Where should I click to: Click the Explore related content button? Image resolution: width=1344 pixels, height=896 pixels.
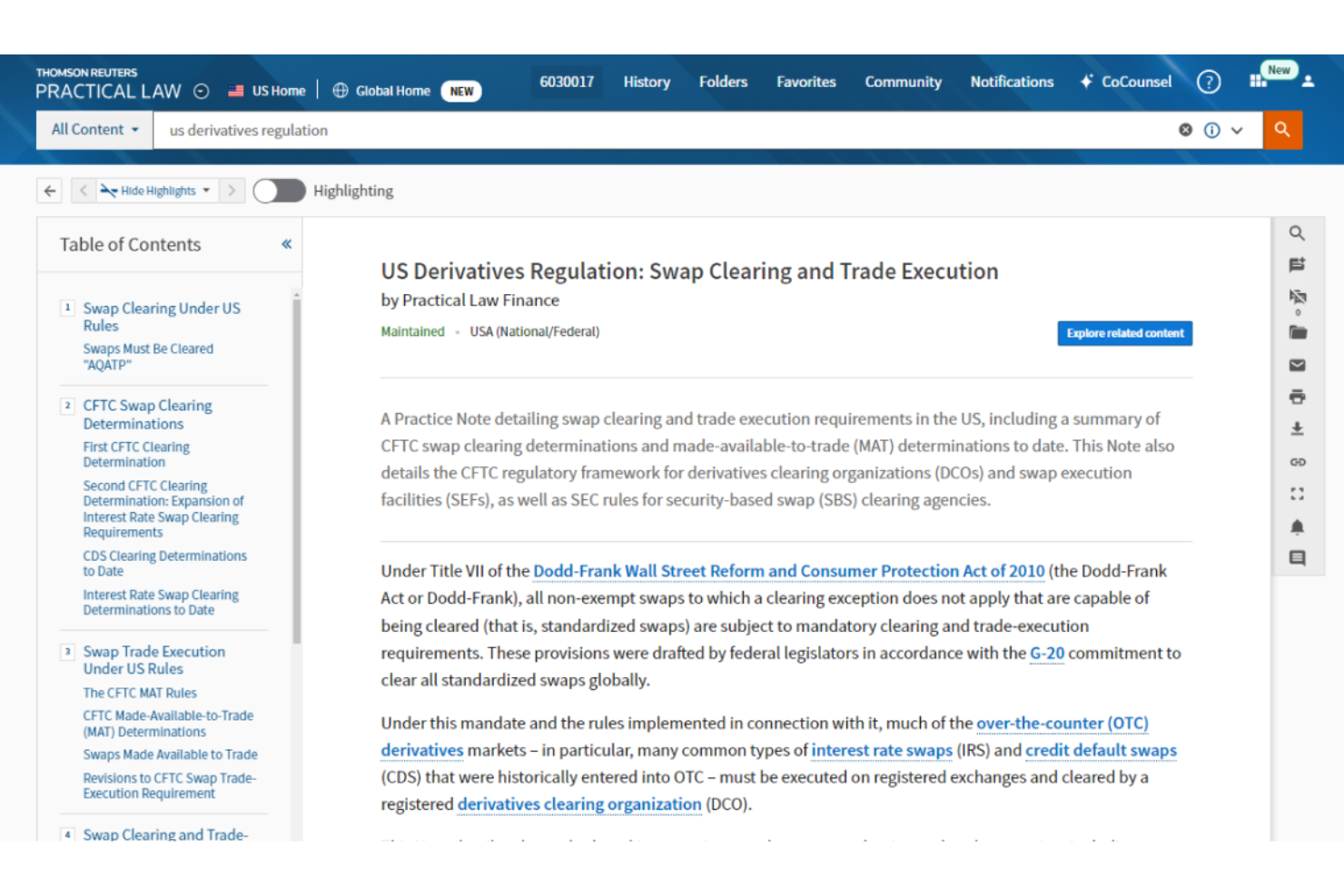tap(1124, 333)
